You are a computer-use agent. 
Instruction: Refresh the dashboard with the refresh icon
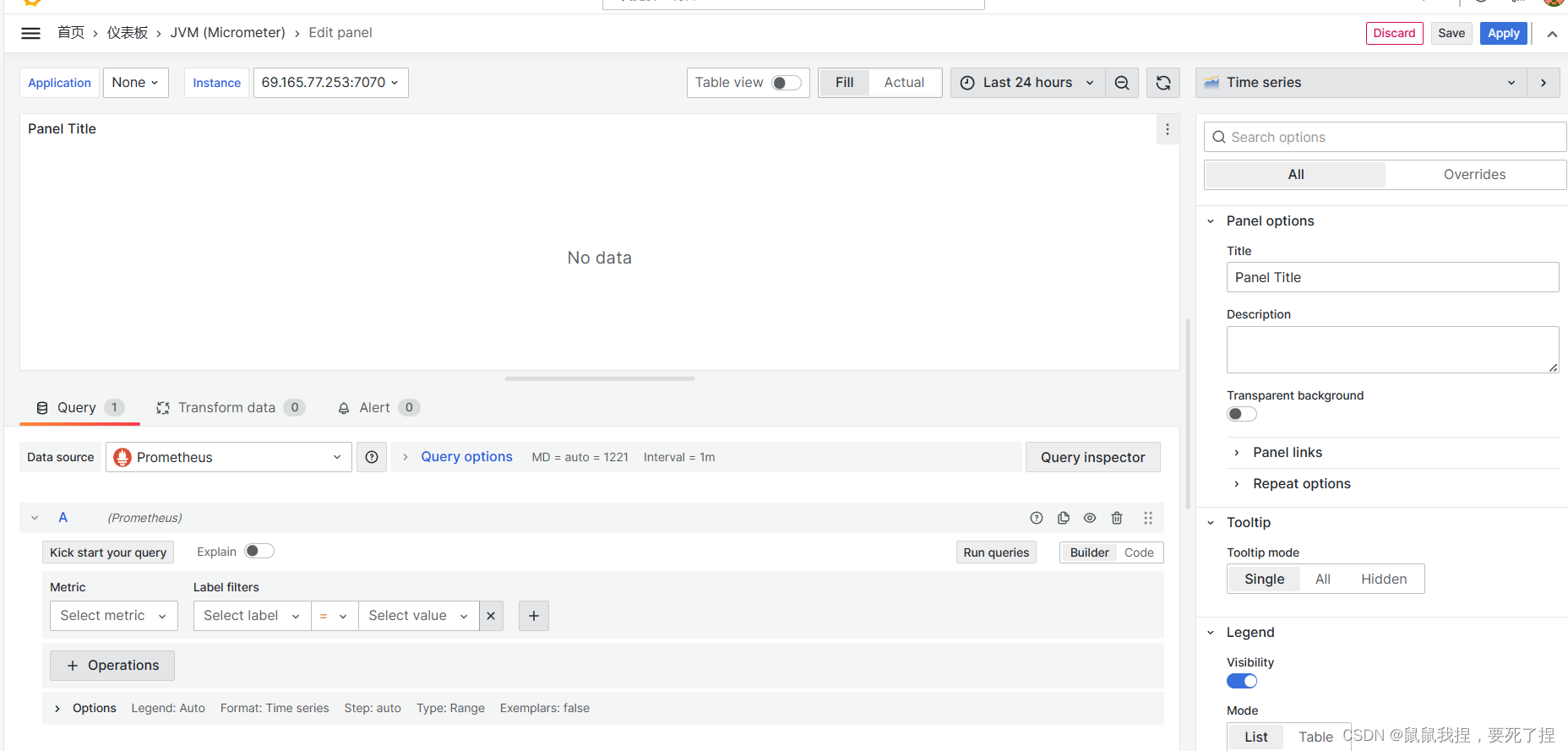pos(1163,83)
